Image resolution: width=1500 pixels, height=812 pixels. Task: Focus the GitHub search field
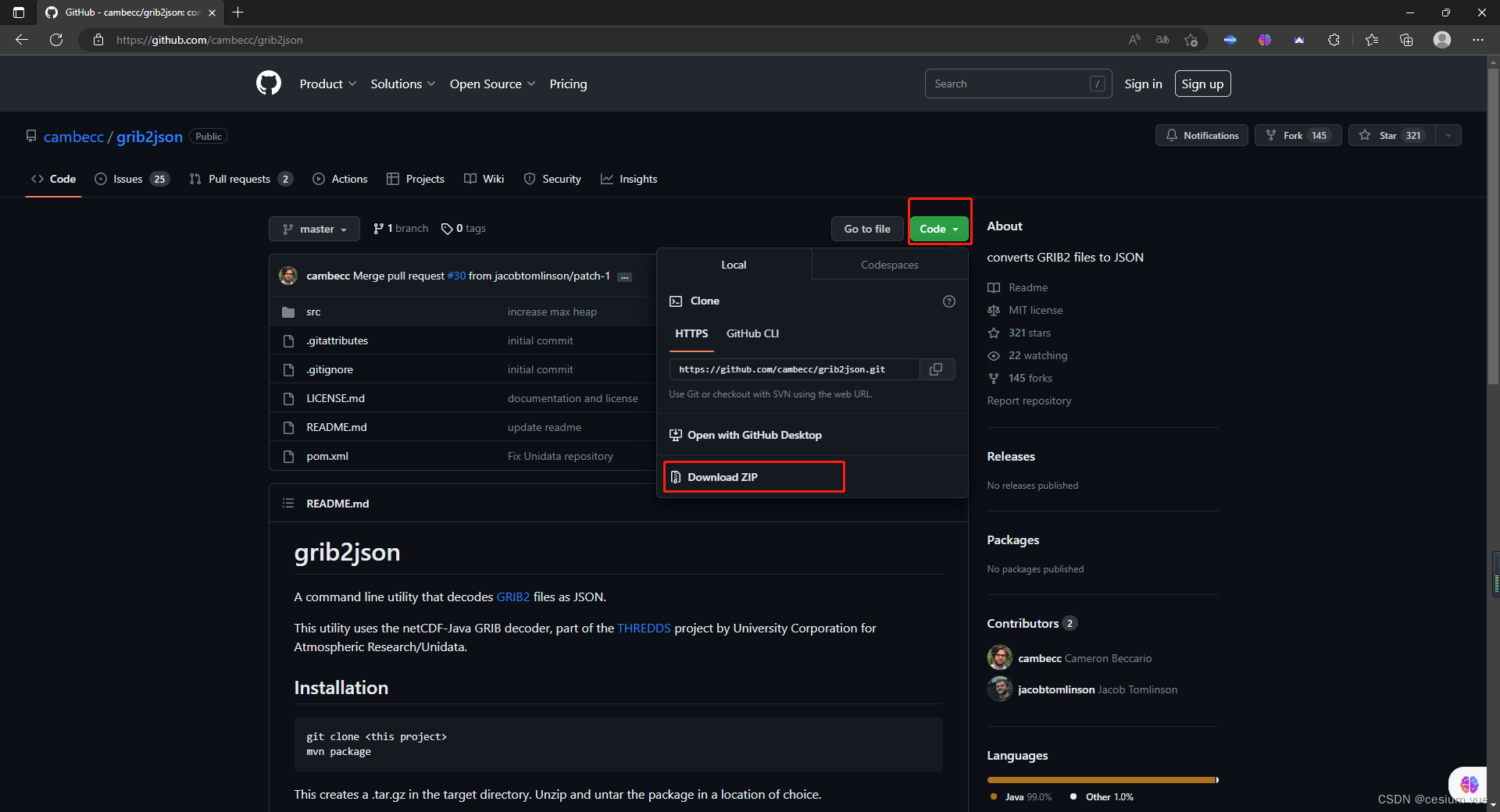[1019, 84]
